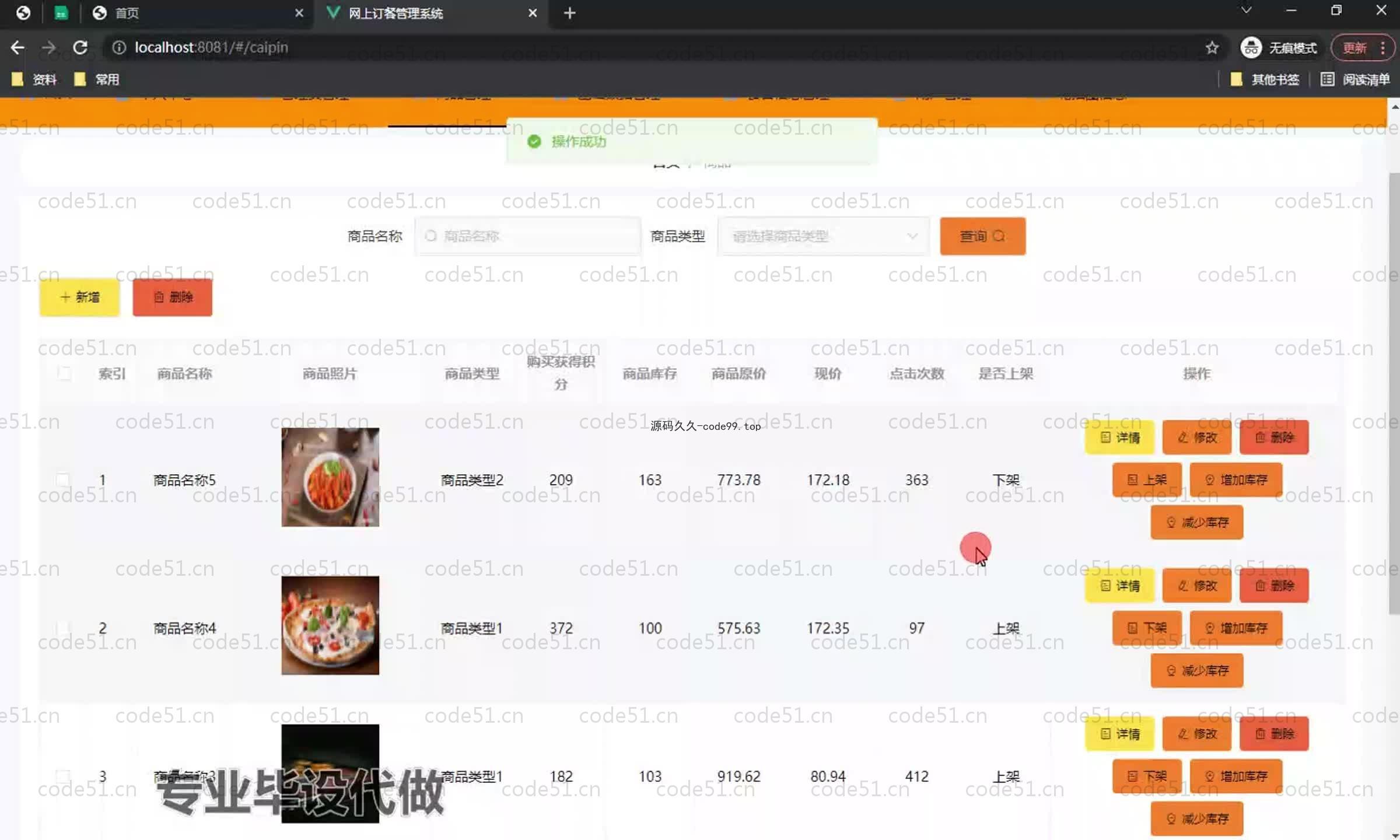Viewport: 1400px width, 840px height.
Task: Click 上架 for 商品名称5
Action: click(x=1147, y=480)
